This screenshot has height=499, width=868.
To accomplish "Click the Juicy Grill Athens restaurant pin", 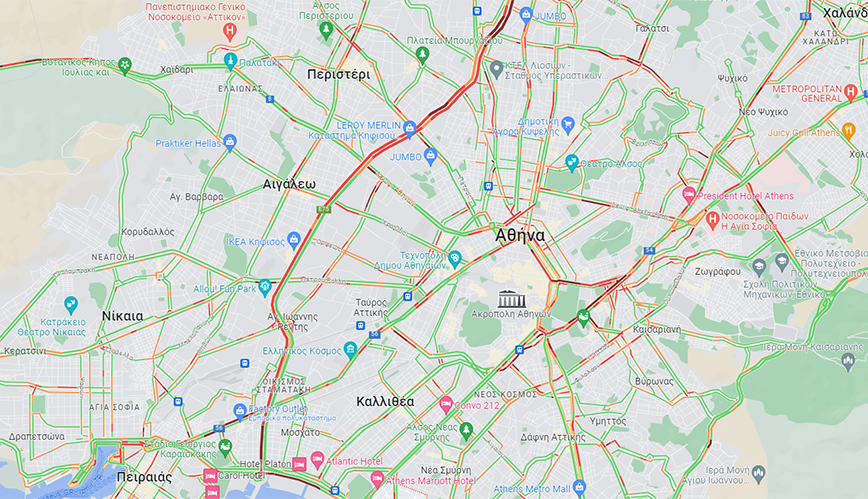I will pos(848,131).
